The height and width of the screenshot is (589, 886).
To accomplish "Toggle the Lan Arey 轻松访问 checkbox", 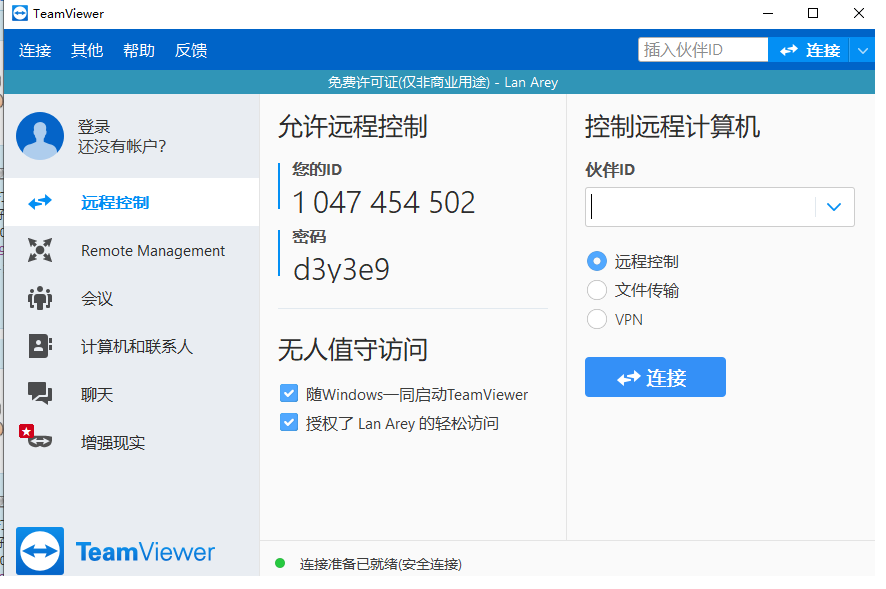I will 289,422.
